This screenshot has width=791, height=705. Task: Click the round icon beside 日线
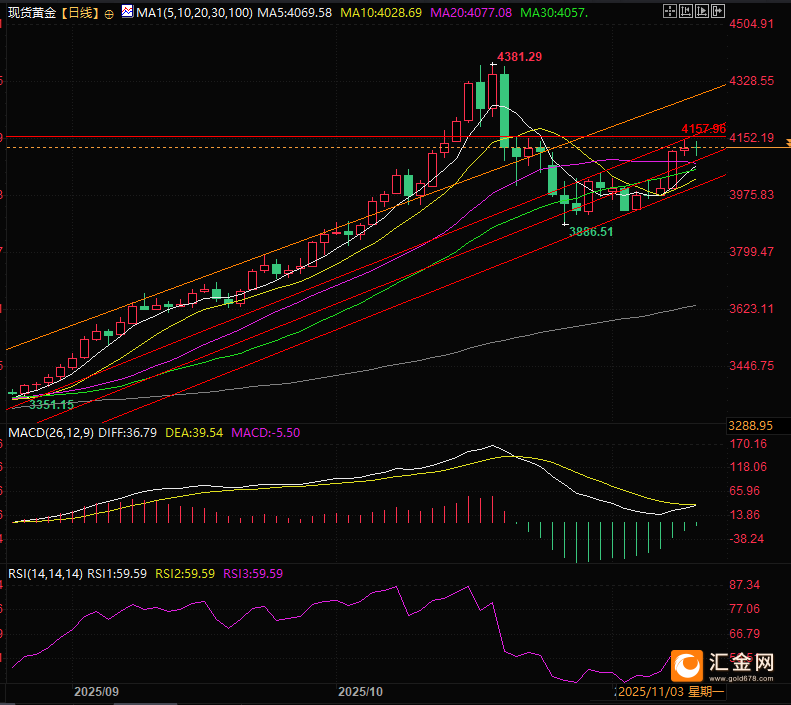[109, 14]
